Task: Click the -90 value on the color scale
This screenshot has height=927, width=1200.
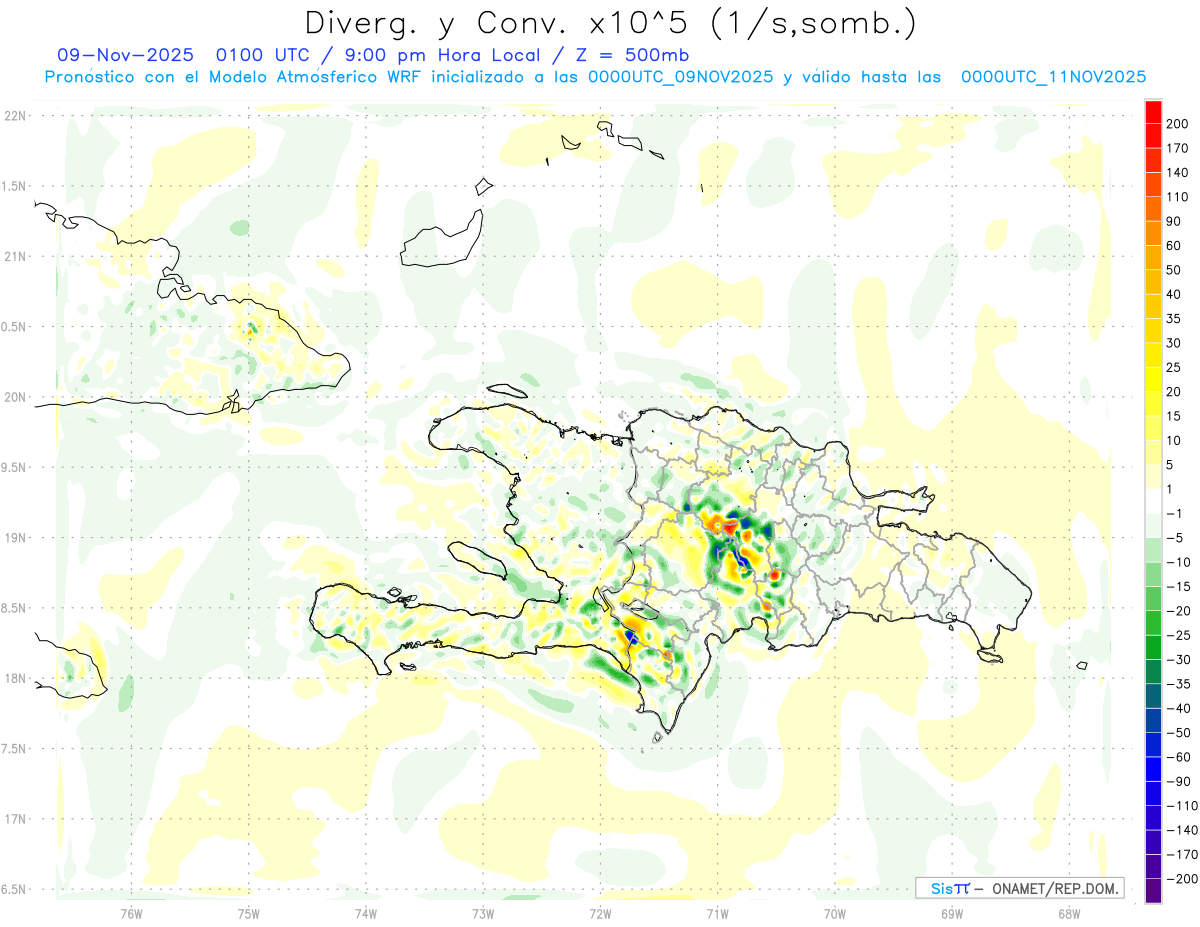Action: pos(1177,781)
